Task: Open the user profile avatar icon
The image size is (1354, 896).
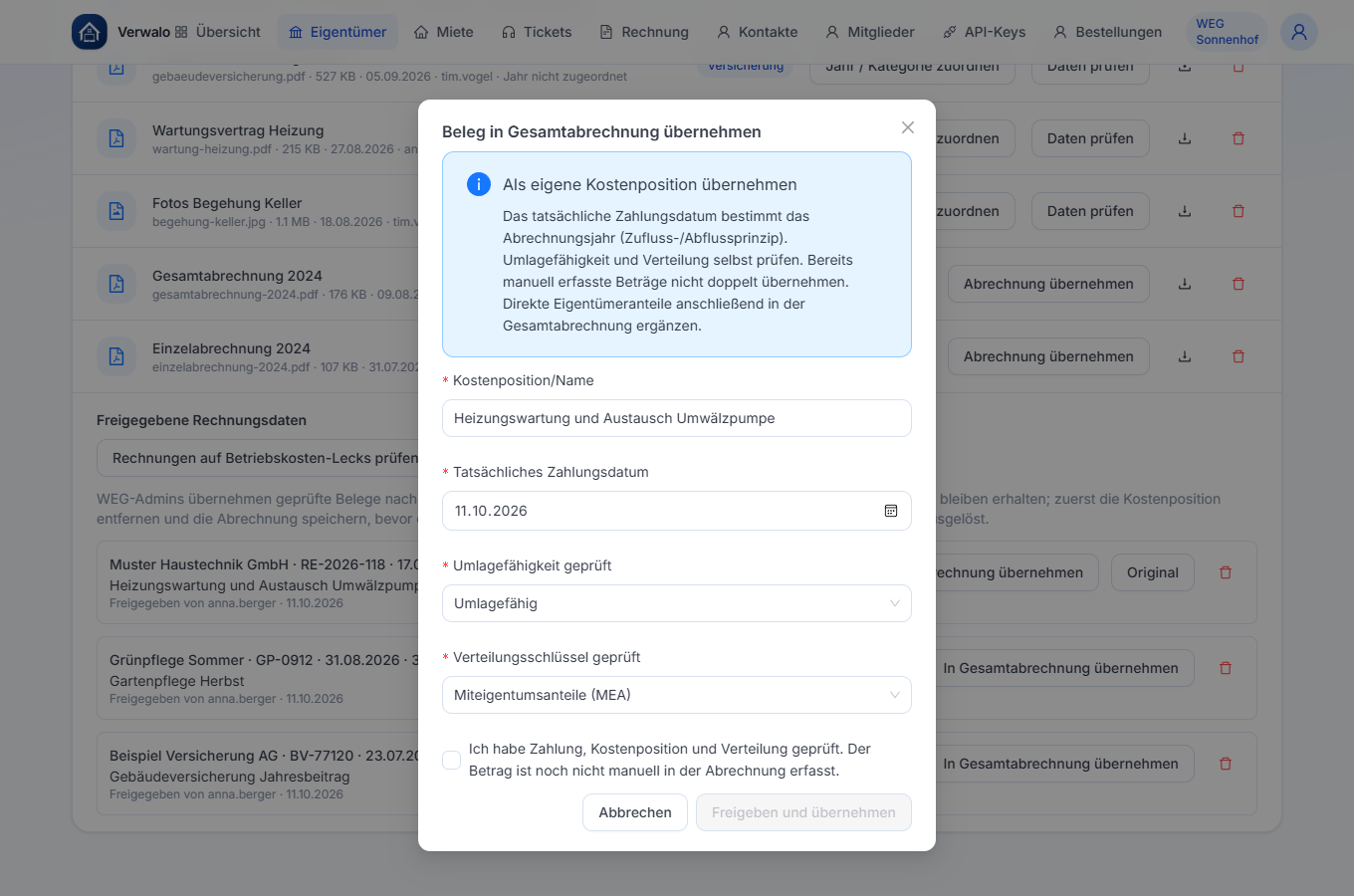Action: click(x=1299, y=32)
